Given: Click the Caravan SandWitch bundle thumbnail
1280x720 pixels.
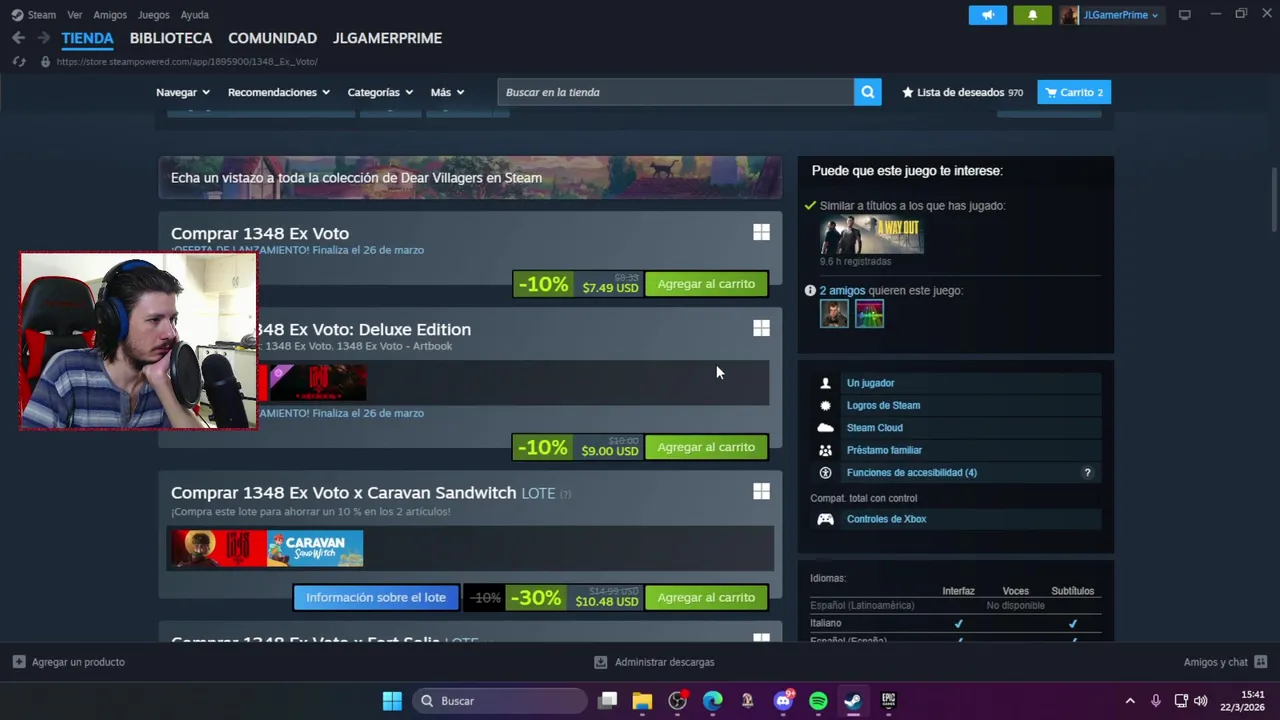Looking at the screenshot, I should 315,549.
